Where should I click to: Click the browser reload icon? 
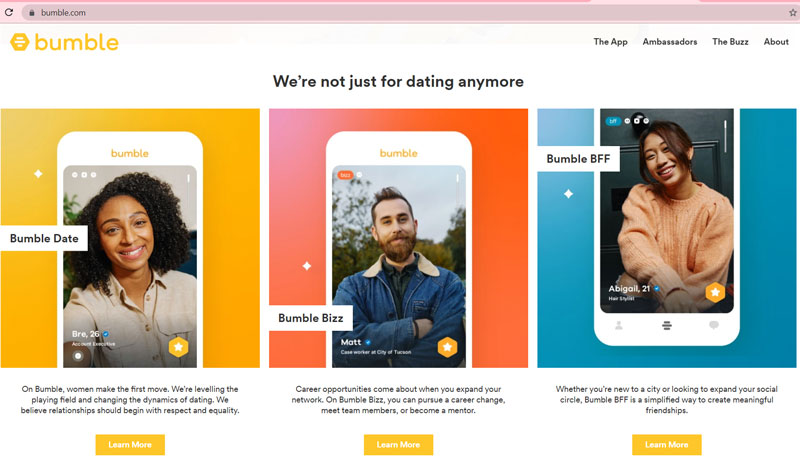8,12
